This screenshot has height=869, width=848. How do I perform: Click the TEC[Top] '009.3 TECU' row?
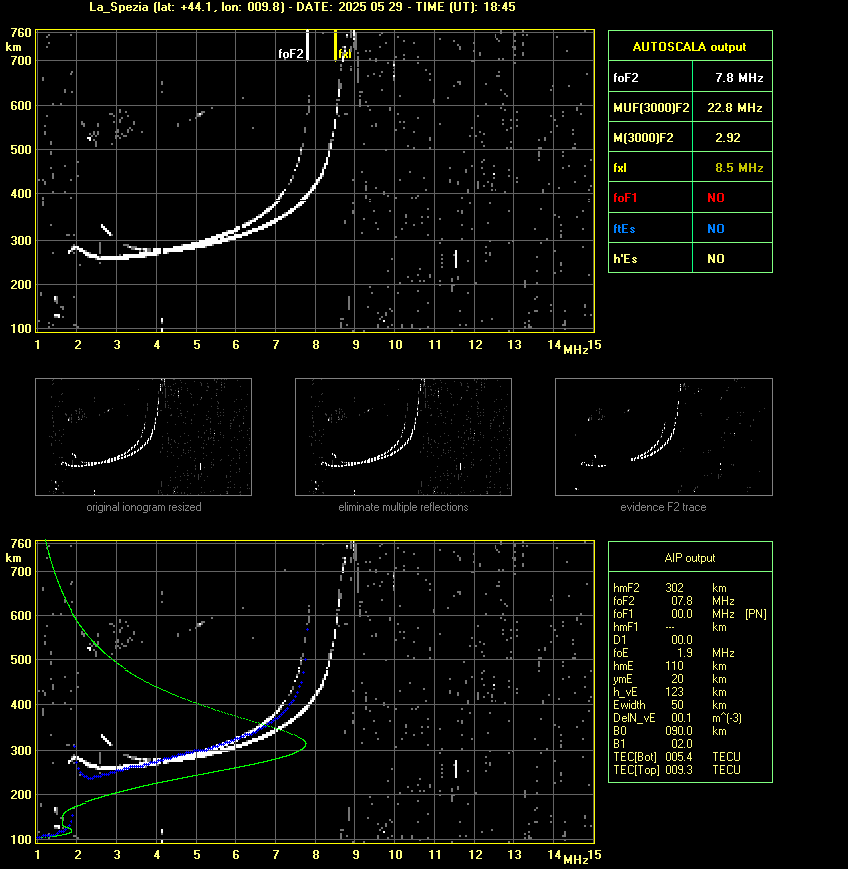677,770
